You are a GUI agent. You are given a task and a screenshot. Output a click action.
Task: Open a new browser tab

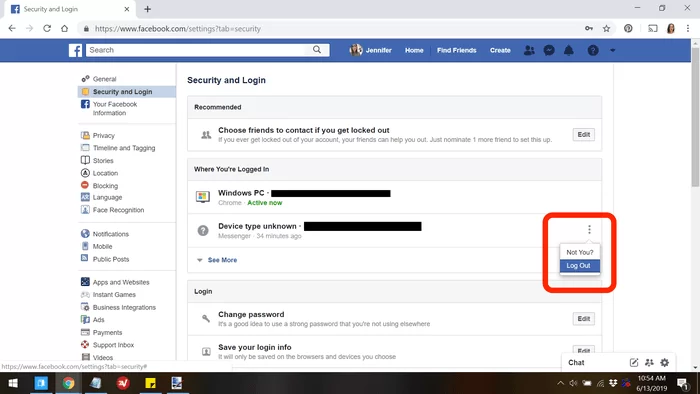(147, 9)
